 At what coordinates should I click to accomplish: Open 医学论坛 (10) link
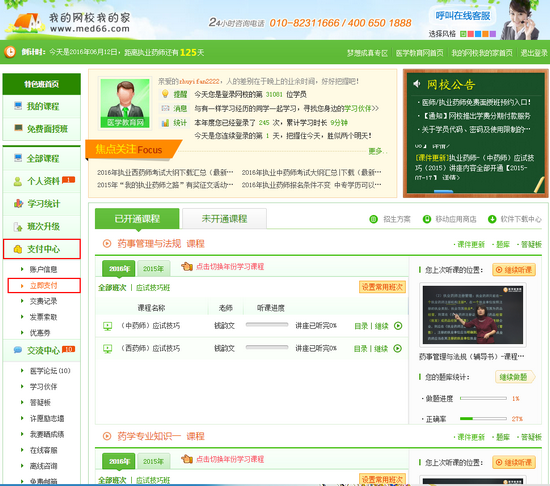pyautogui.click(x=50, y=371)
